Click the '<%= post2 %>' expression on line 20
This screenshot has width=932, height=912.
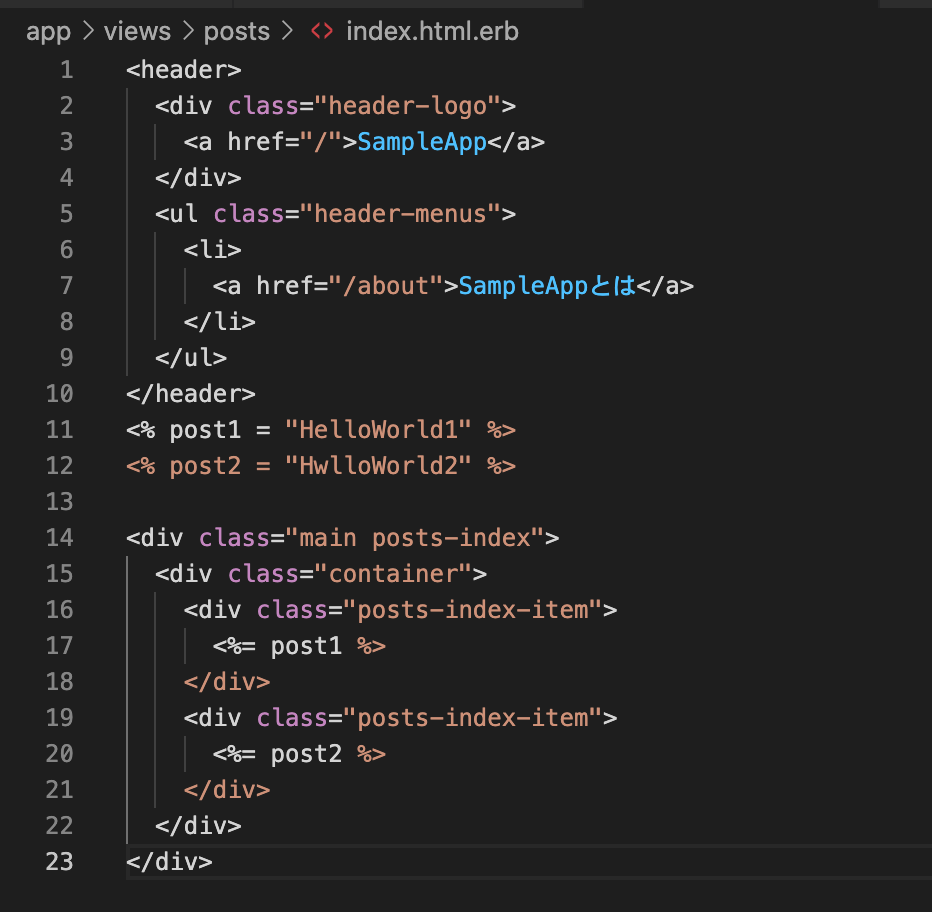point(299,754)
